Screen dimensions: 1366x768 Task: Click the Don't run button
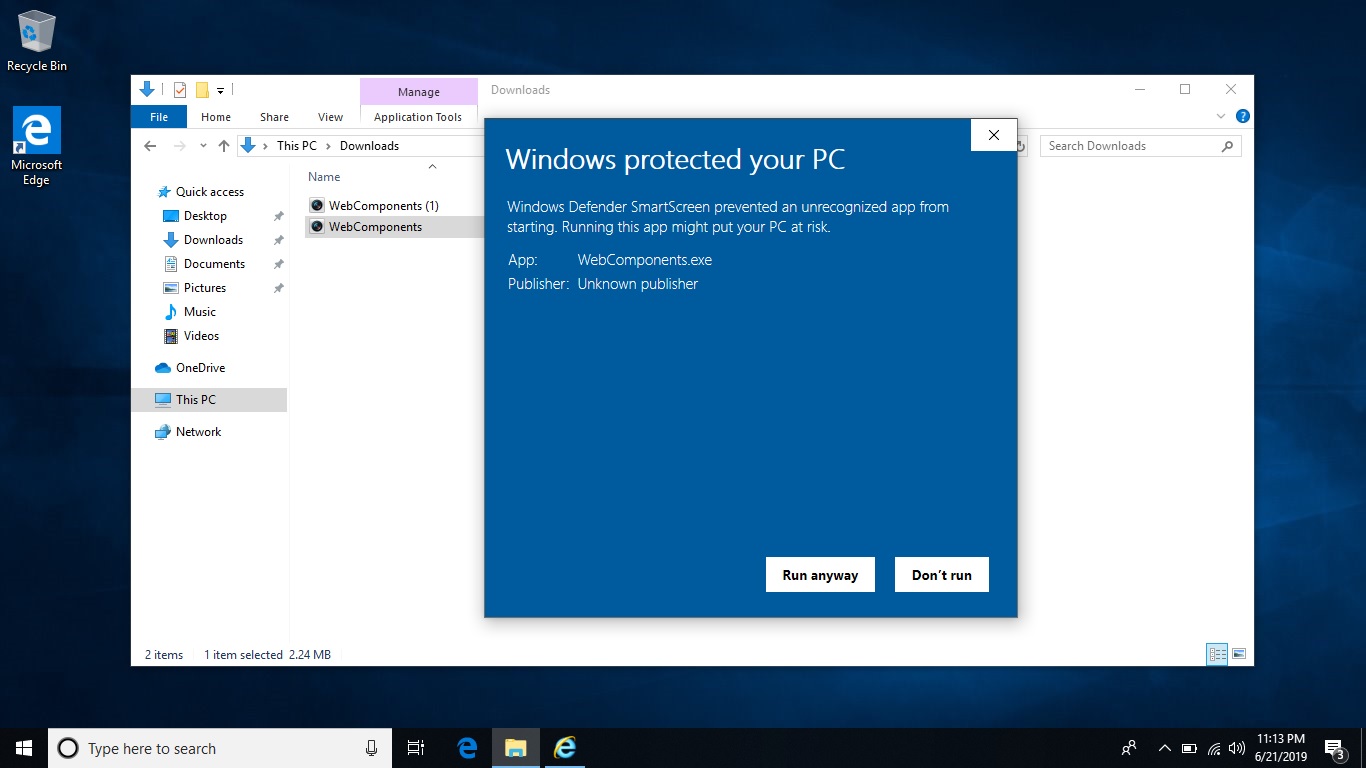click(x=941, y=575)
